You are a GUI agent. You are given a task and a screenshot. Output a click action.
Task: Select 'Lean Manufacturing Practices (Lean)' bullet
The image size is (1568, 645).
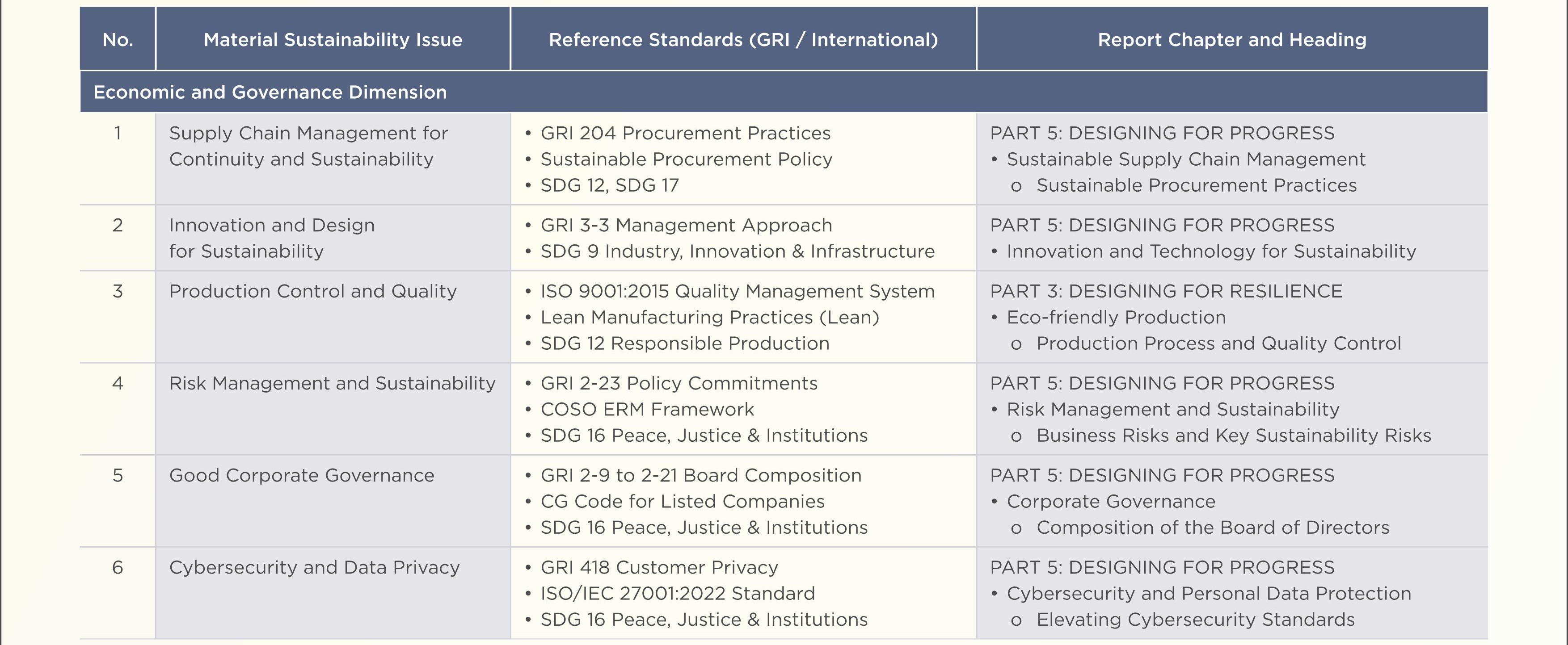coord(710,317)
